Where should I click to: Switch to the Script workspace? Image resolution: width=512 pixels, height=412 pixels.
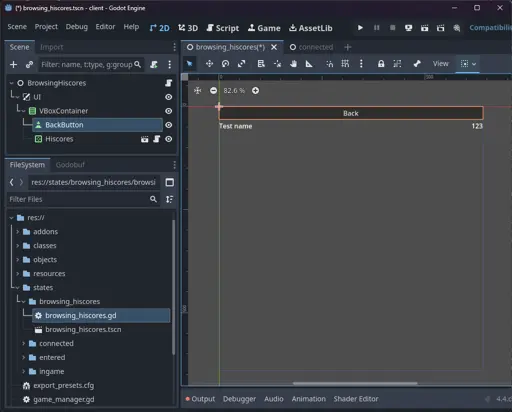[223, 28]
